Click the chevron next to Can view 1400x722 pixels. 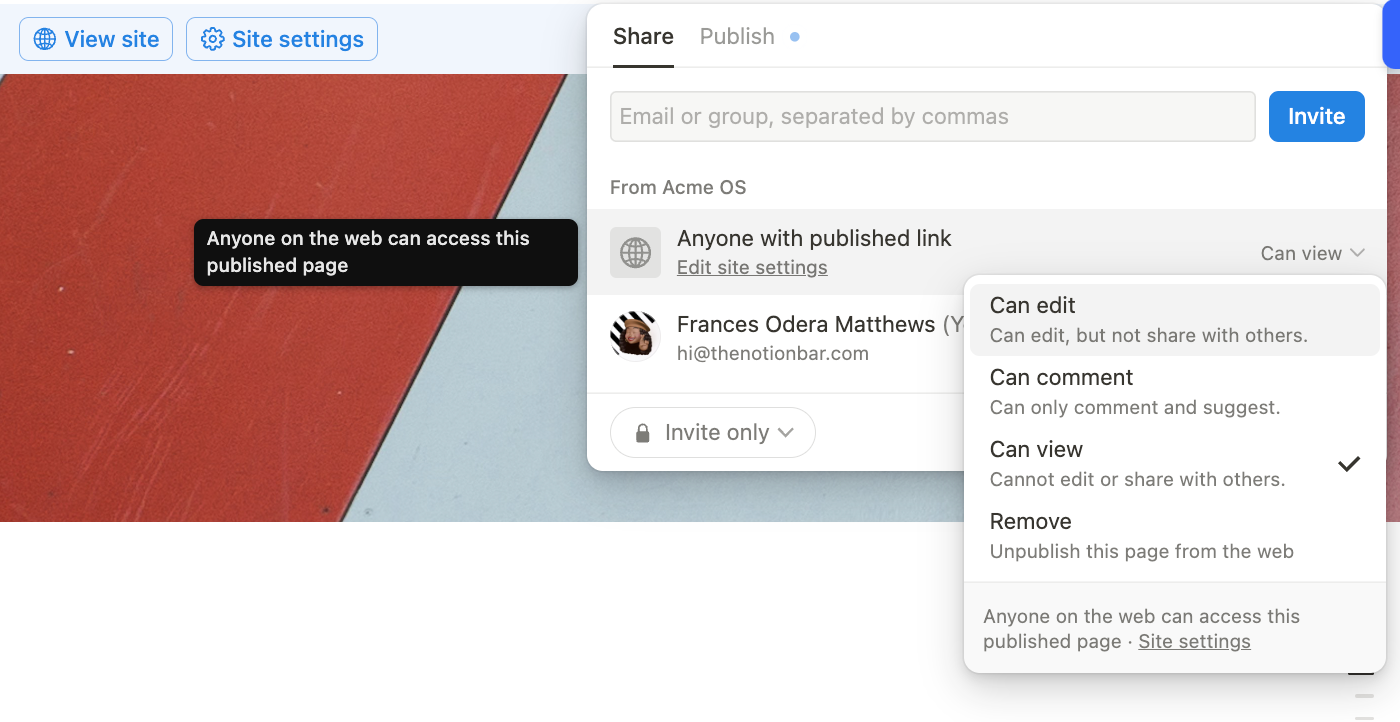1357,253
